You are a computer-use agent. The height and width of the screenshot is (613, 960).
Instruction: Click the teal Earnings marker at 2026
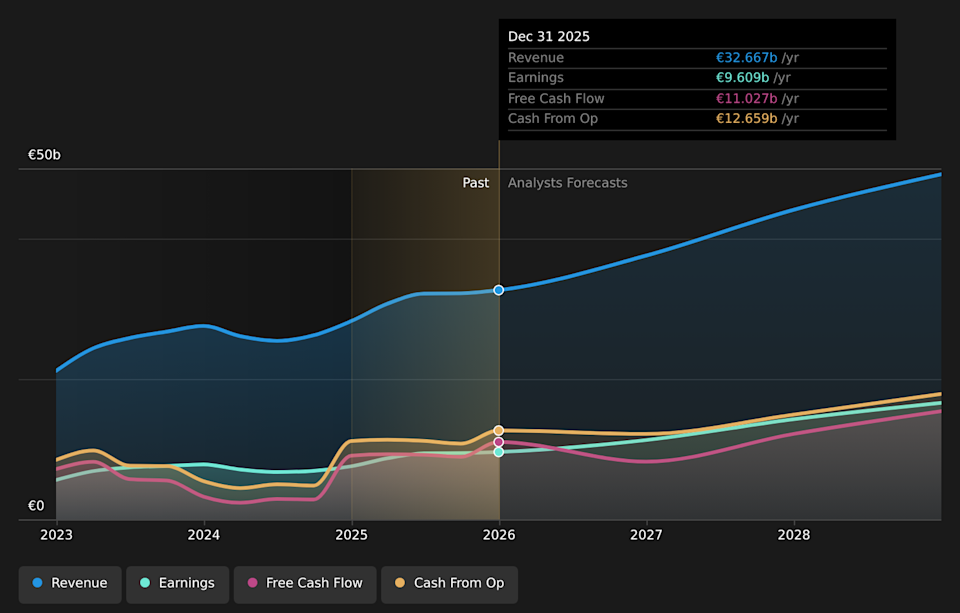tap(499, 452)
